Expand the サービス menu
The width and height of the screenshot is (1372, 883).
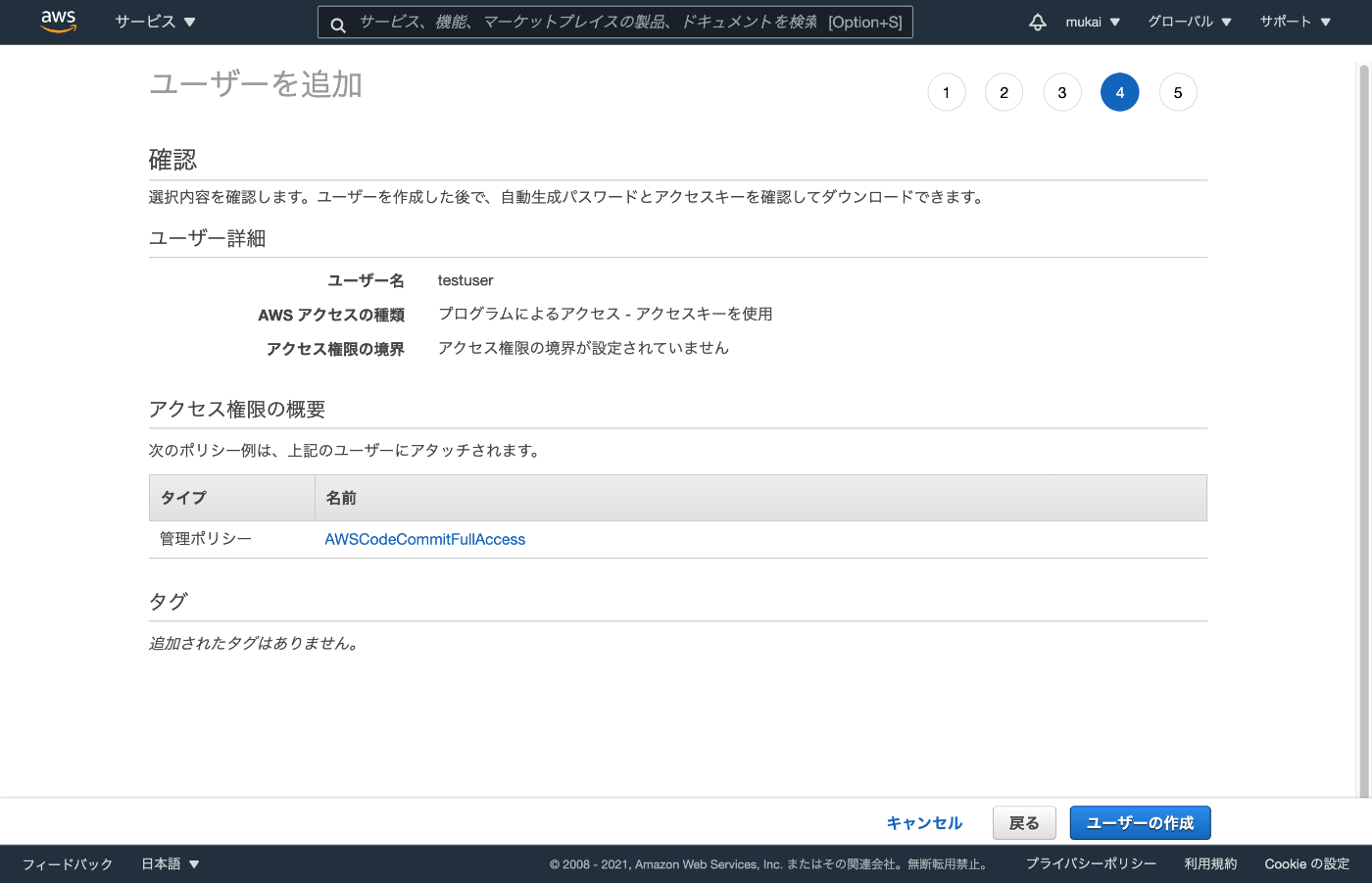coord(155,22)
